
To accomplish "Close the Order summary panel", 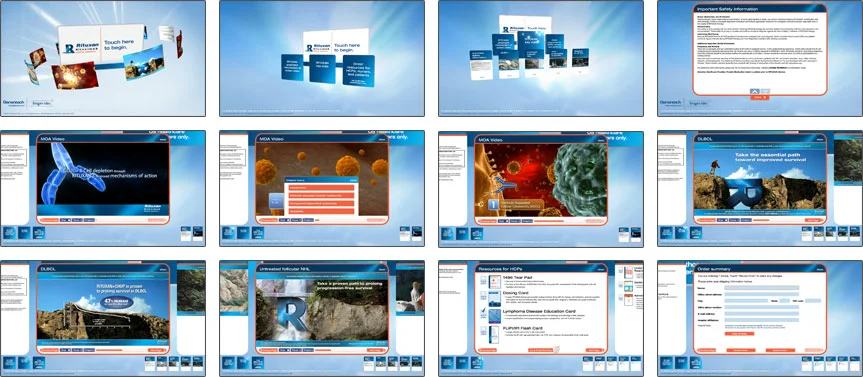I will (x=820, y=269).
